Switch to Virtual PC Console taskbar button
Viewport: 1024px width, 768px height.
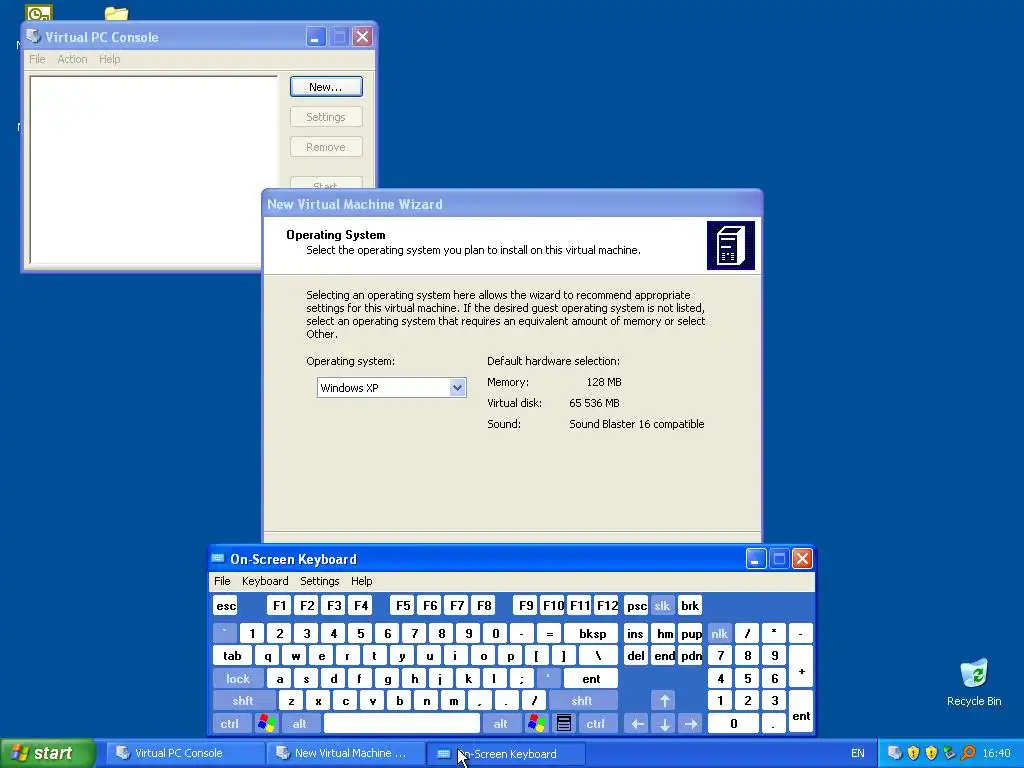(185, 753)
